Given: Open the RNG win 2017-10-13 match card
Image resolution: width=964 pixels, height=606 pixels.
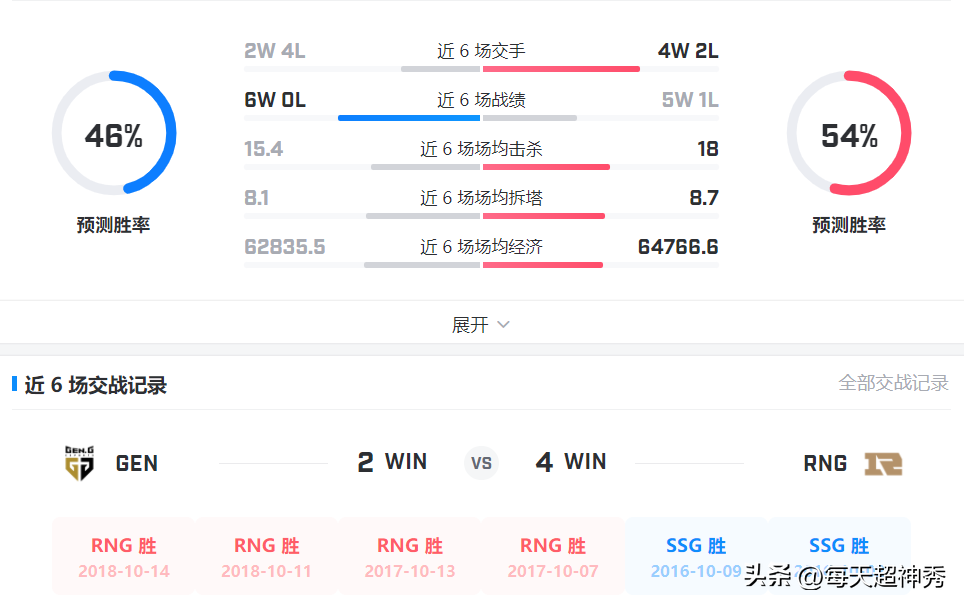Looking at the screenshot, I should [x=410, y=556].
